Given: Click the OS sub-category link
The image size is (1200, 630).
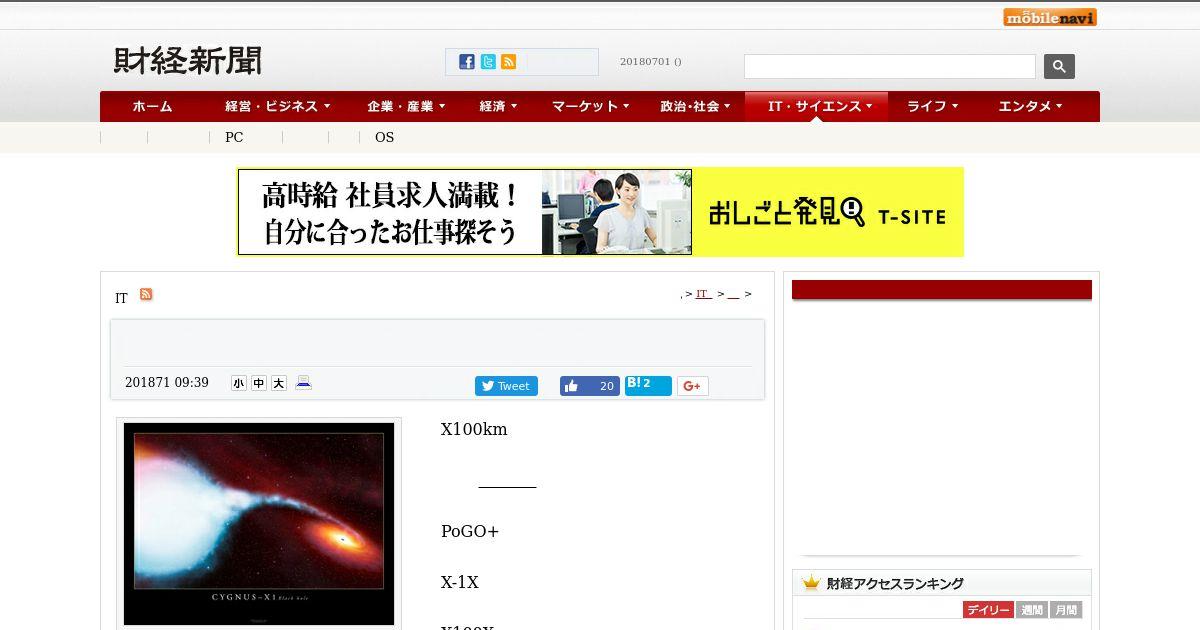Looking at the screenshot, I should 384,137.
